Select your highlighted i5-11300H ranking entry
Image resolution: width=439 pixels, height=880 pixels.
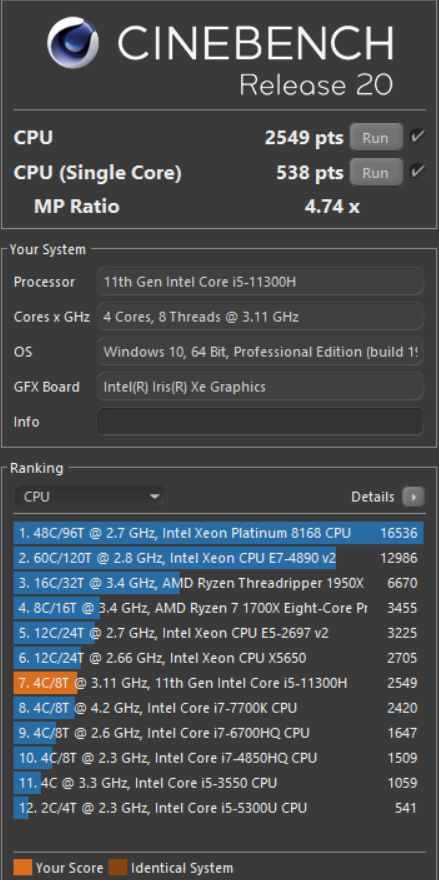(x=218, y=683)
